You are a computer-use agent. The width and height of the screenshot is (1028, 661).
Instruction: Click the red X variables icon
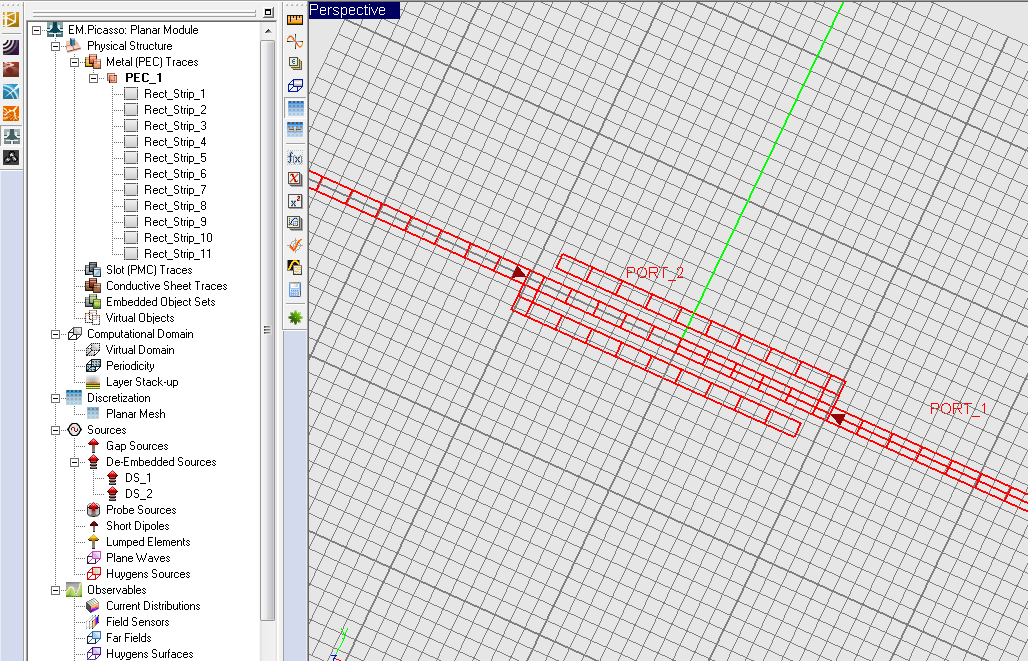point(295,179)
